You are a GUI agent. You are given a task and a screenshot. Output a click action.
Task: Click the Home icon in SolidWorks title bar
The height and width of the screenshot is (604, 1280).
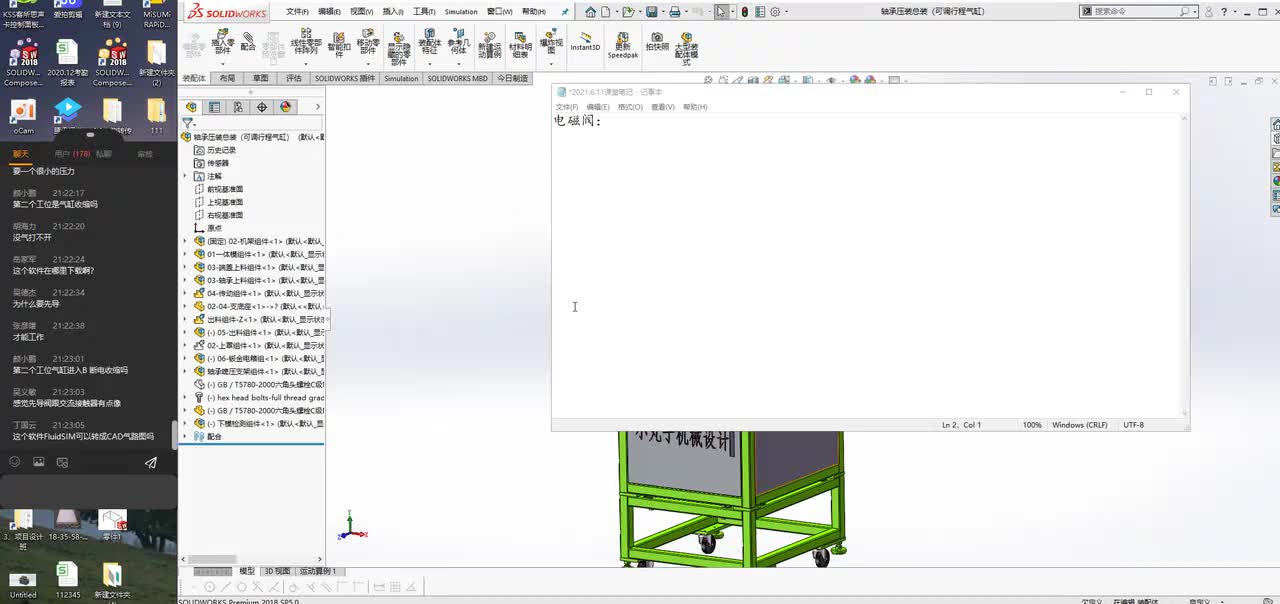[x=591, y=12]
